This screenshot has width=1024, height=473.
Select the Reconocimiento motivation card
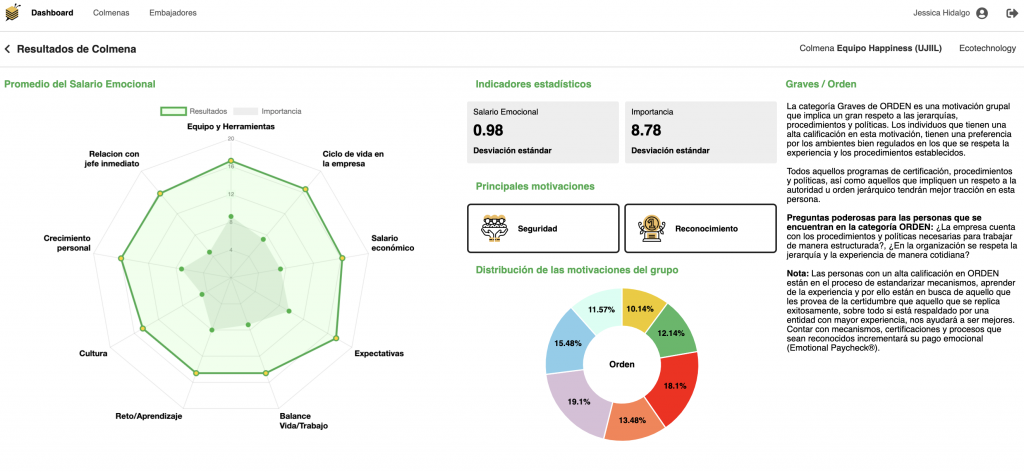[700, 228]
